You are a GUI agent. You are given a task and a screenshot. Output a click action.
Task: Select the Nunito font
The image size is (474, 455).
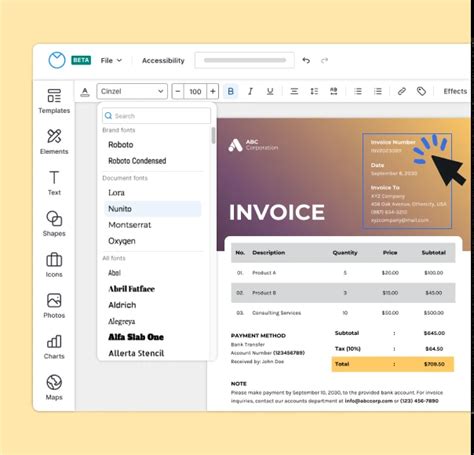pyautogui.click(x=153, y=209)
